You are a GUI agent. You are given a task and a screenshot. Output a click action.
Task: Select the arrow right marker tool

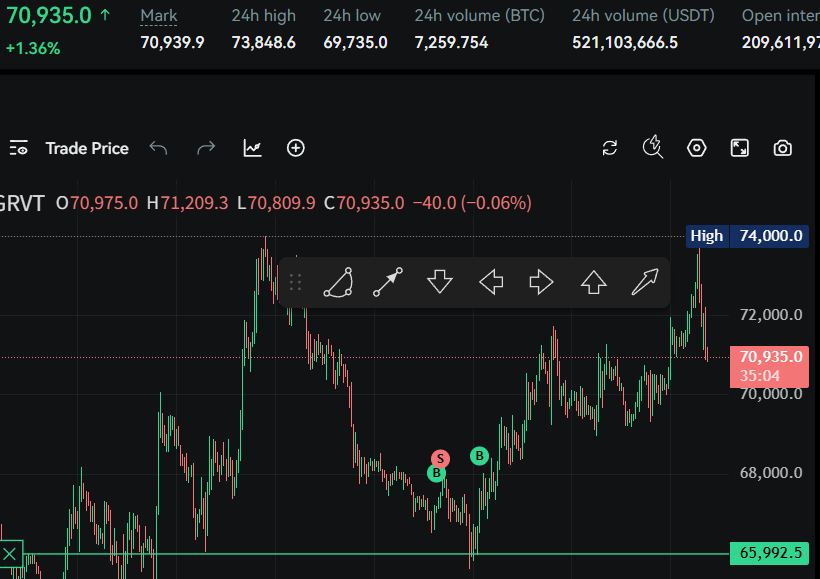click(541, 282)
